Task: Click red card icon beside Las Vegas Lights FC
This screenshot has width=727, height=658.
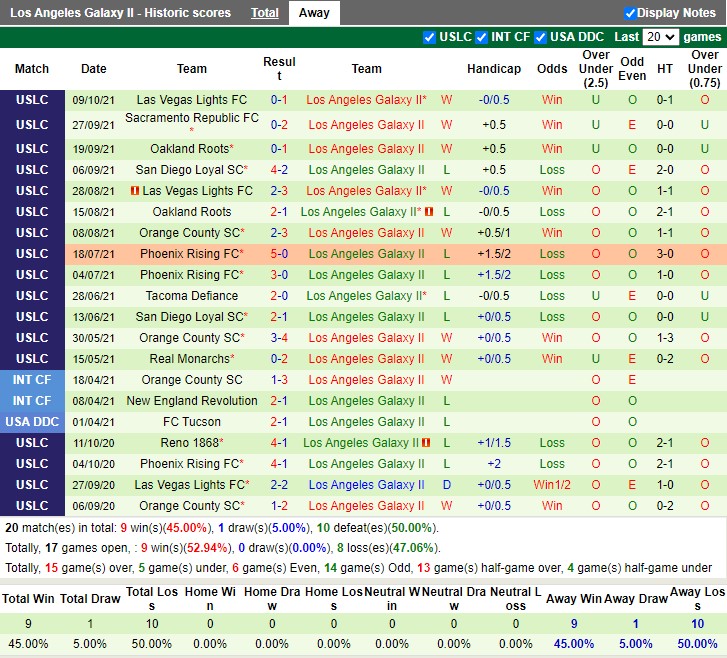Action: (135, 191)
